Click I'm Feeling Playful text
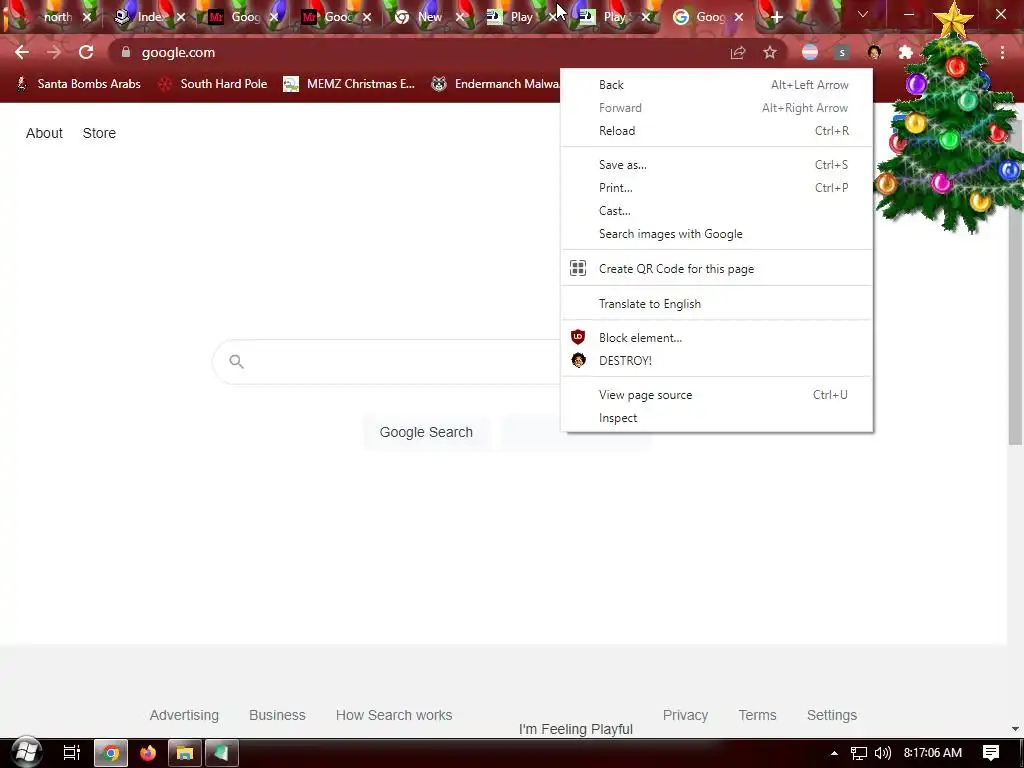1024x768 pixels. coord(575,729)
